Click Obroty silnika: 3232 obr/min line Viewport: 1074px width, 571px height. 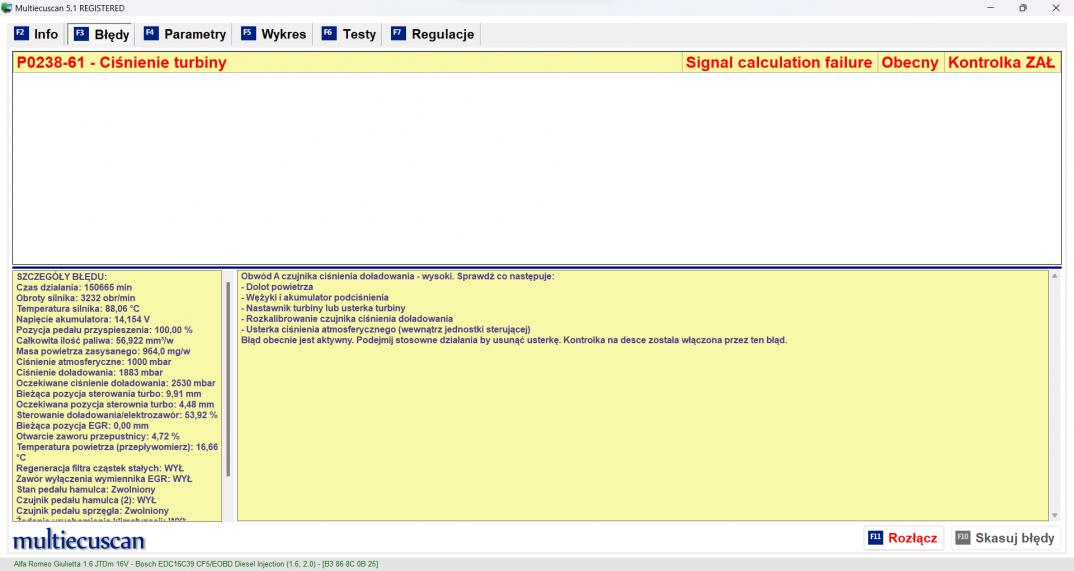coord(75,298)
